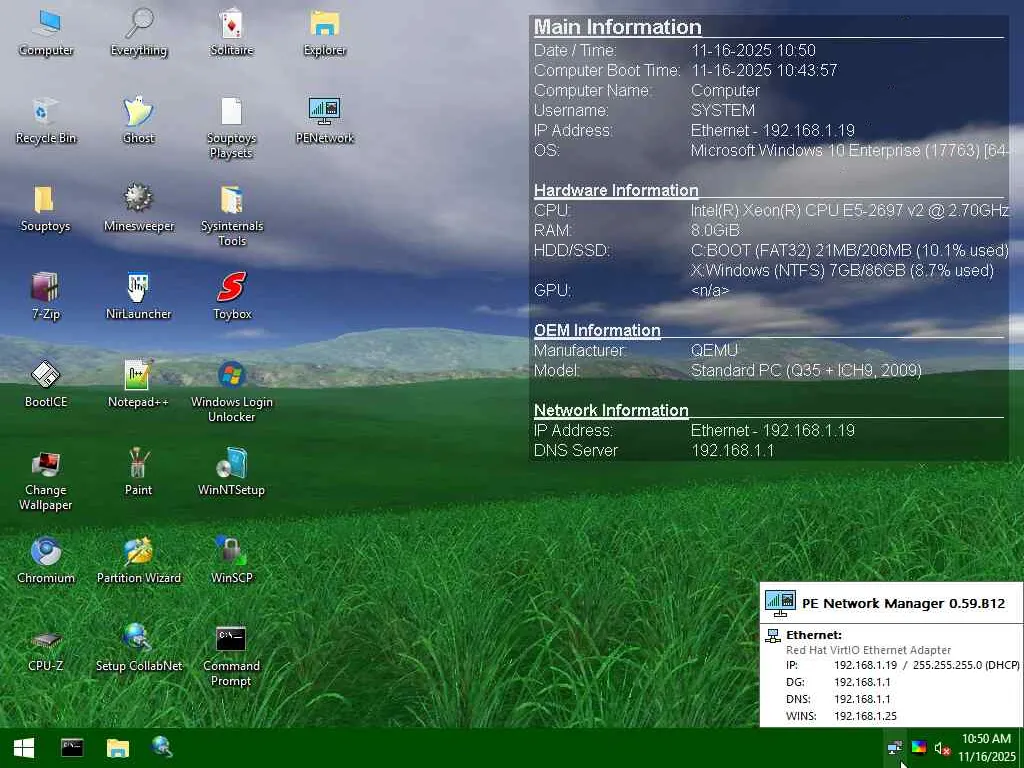Click the Hardware Information heading
This screenshot has height=768, width=1024.
tap(616, 190)
